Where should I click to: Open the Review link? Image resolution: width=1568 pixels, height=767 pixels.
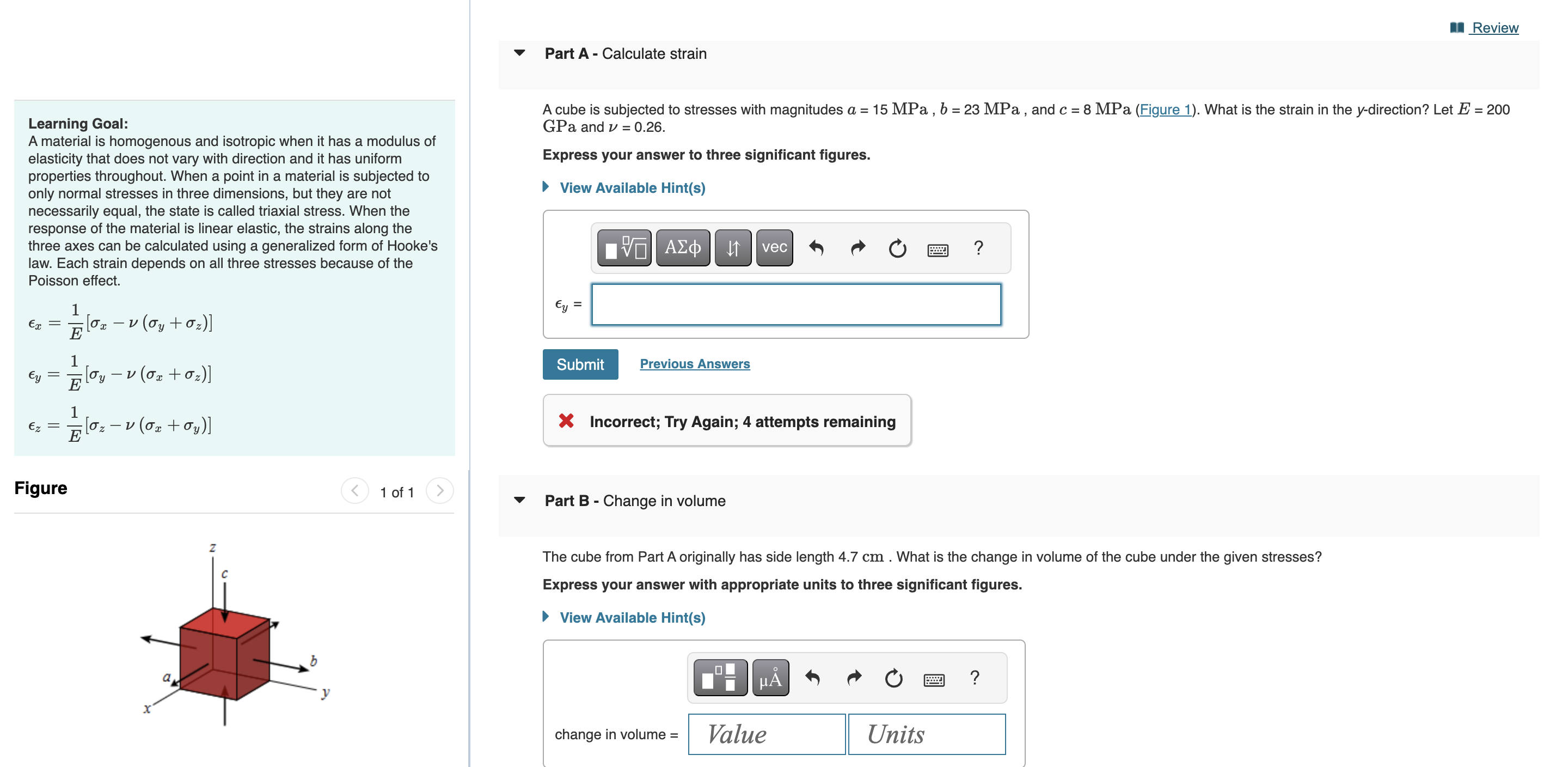point(1495,27)
